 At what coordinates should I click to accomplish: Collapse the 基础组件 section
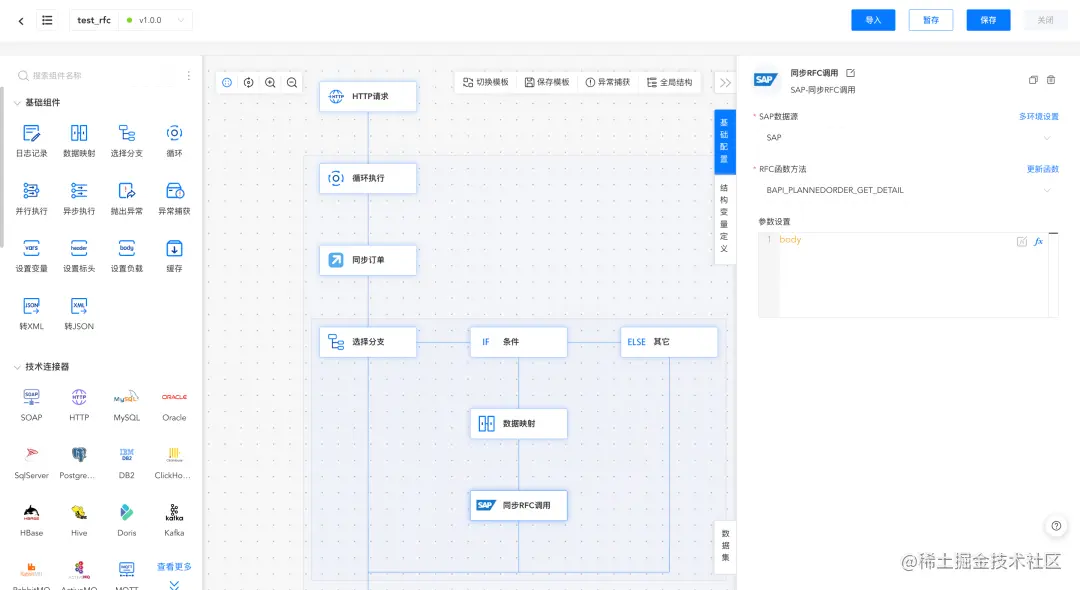[17, 103]
